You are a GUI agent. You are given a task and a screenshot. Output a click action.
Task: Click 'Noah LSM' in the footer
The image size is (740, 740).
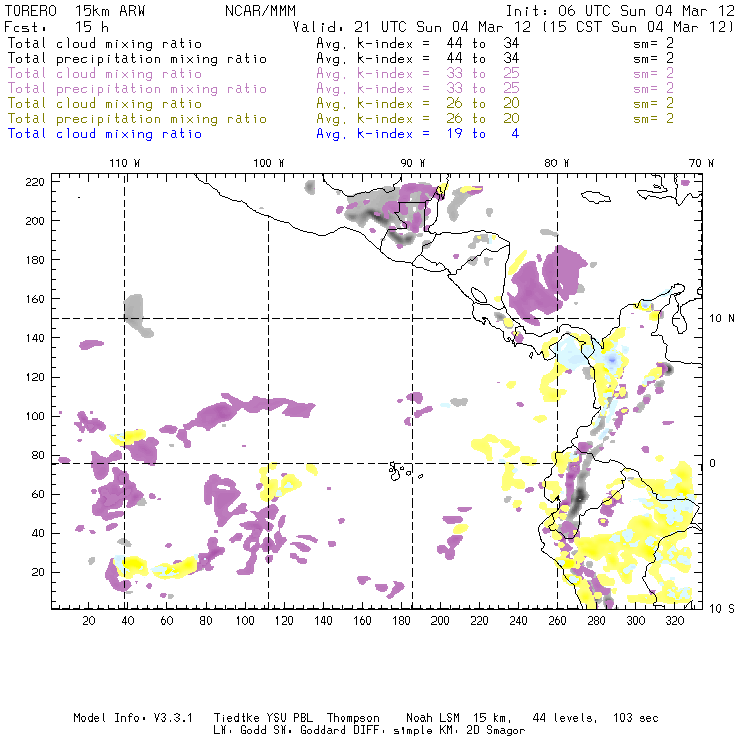point(433,718)
